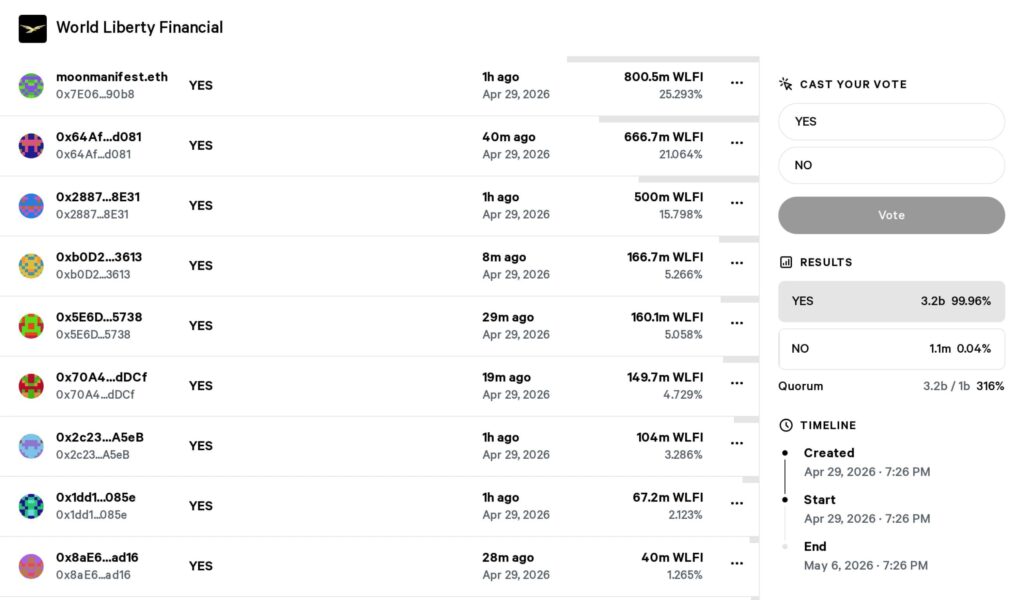Open the 0x5E6D...5738 voter profile link
This screenshot has width=1024, height=600.
(x=99, y=318)
